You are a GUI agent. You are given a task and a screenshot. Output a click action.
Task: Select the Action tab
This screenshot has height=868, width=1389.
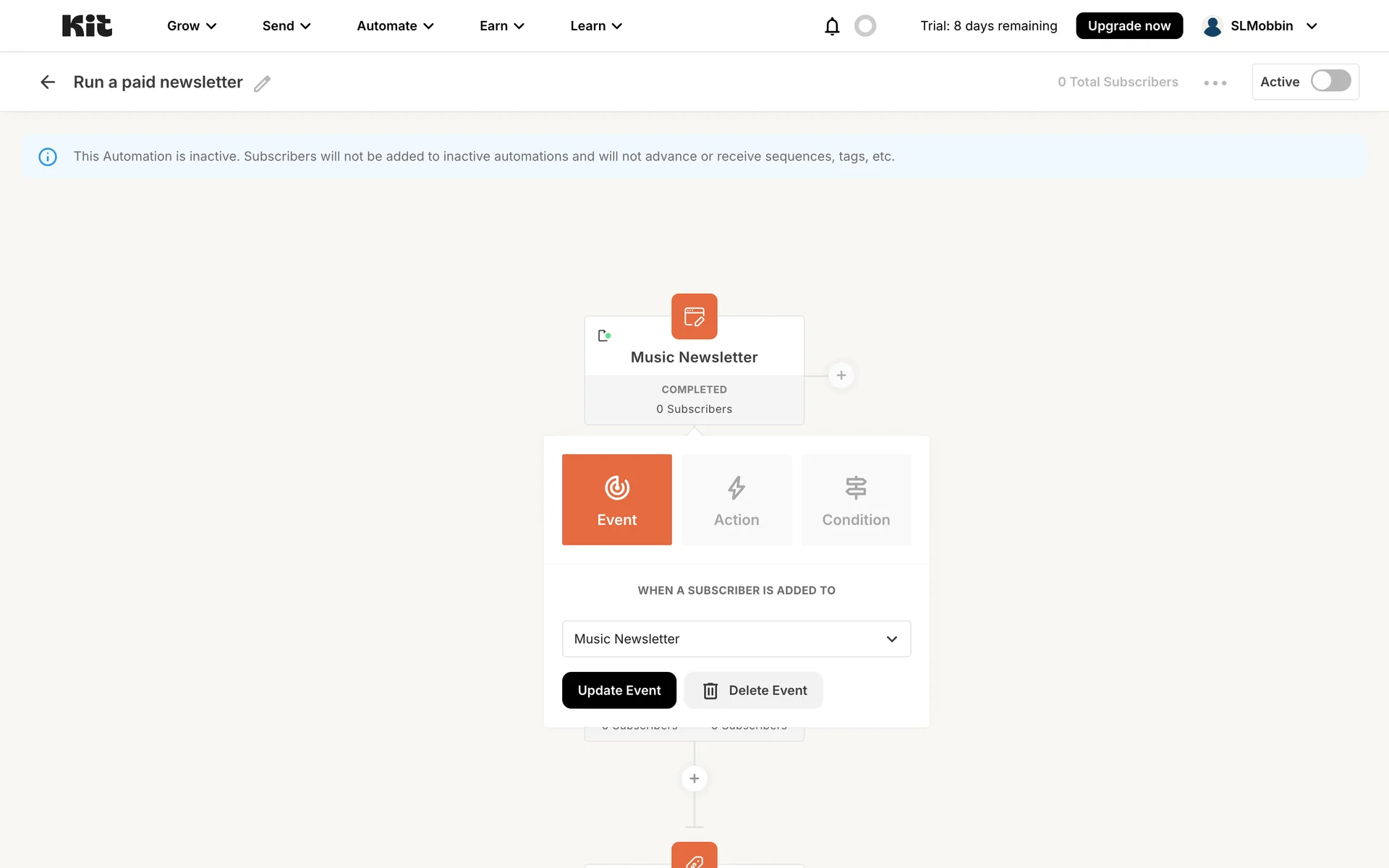point(736,499)
